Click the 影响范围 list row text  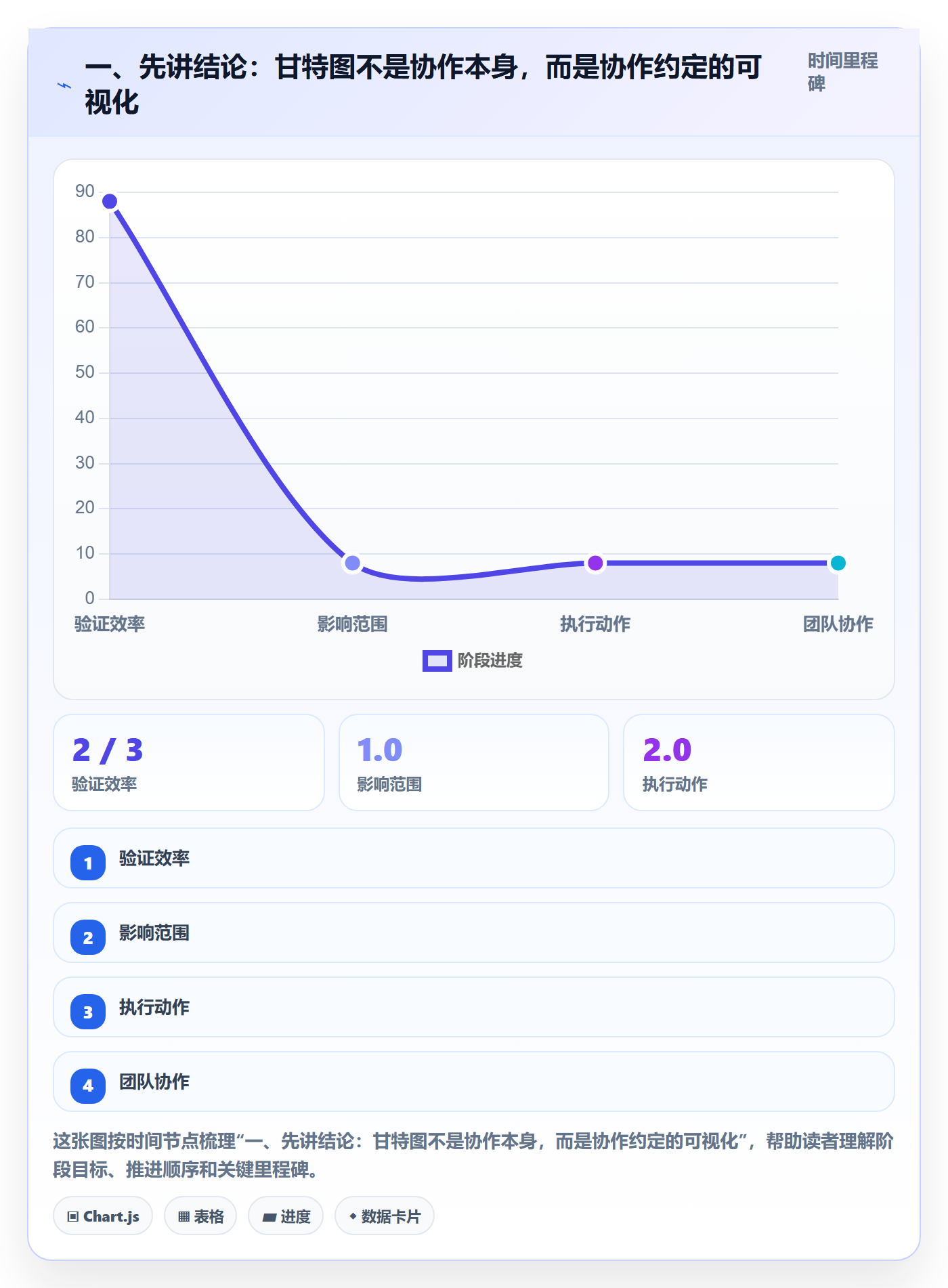point(154,932)
